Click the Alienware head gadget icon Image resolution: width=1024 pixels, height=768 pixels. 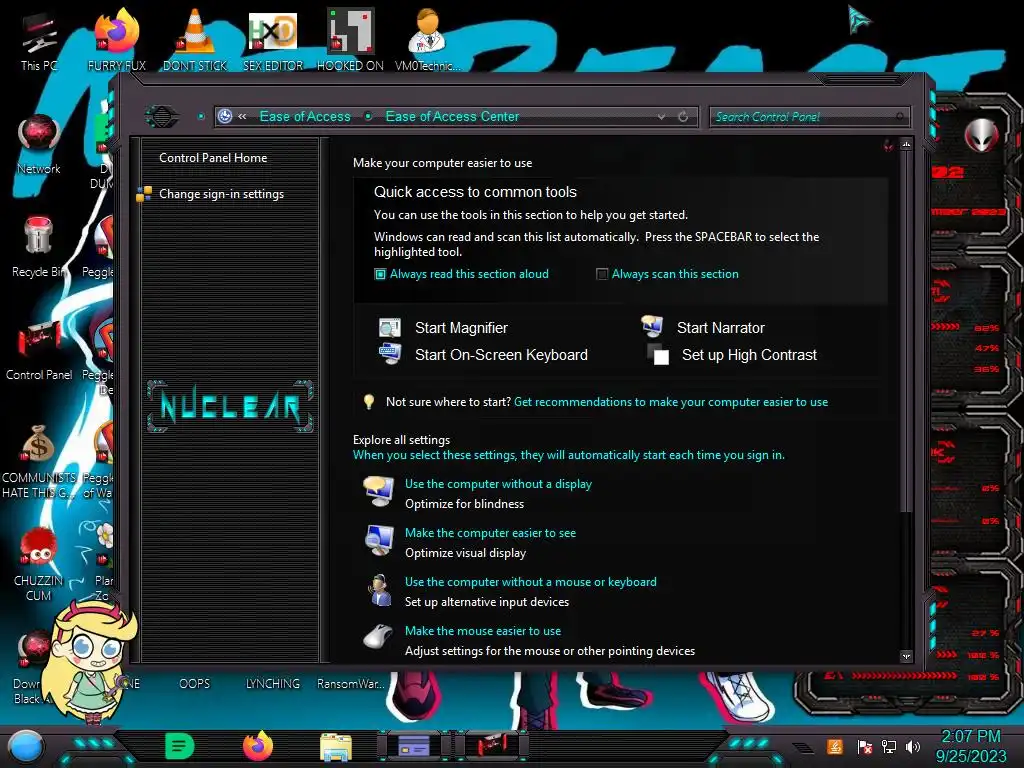(x=982, y=136)
